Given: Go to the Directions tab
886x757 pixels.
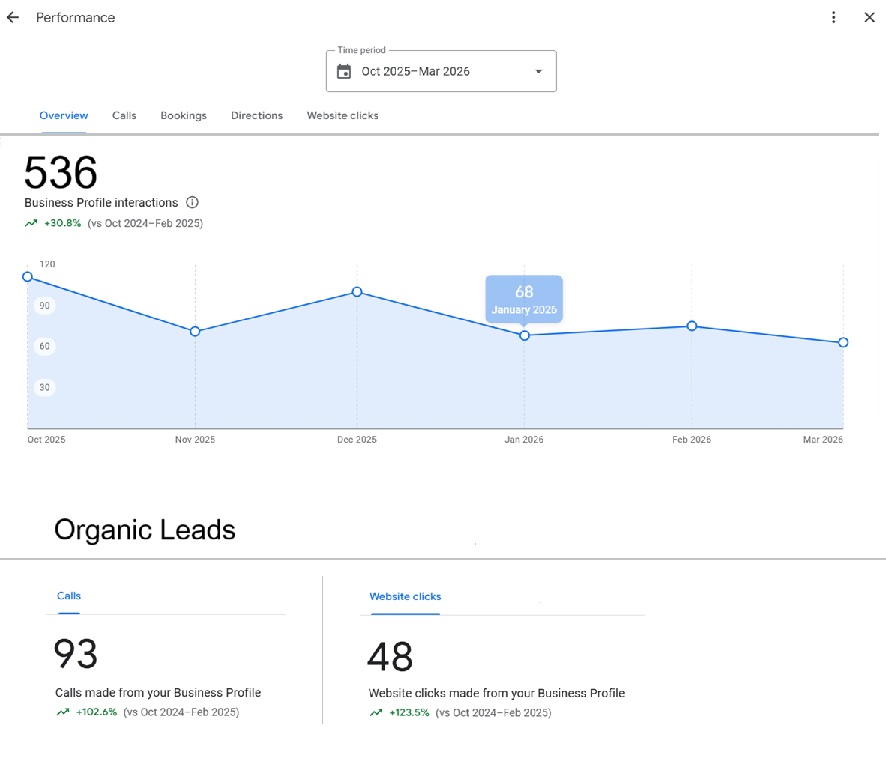Looking at the screenshot, I should [257, 116].
